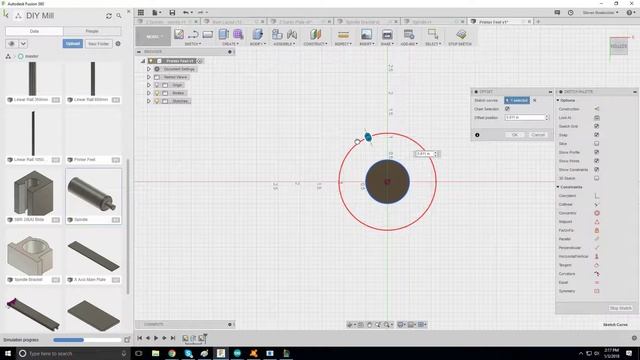
Task: Click the Select window icon
Action: pos(433,34)
